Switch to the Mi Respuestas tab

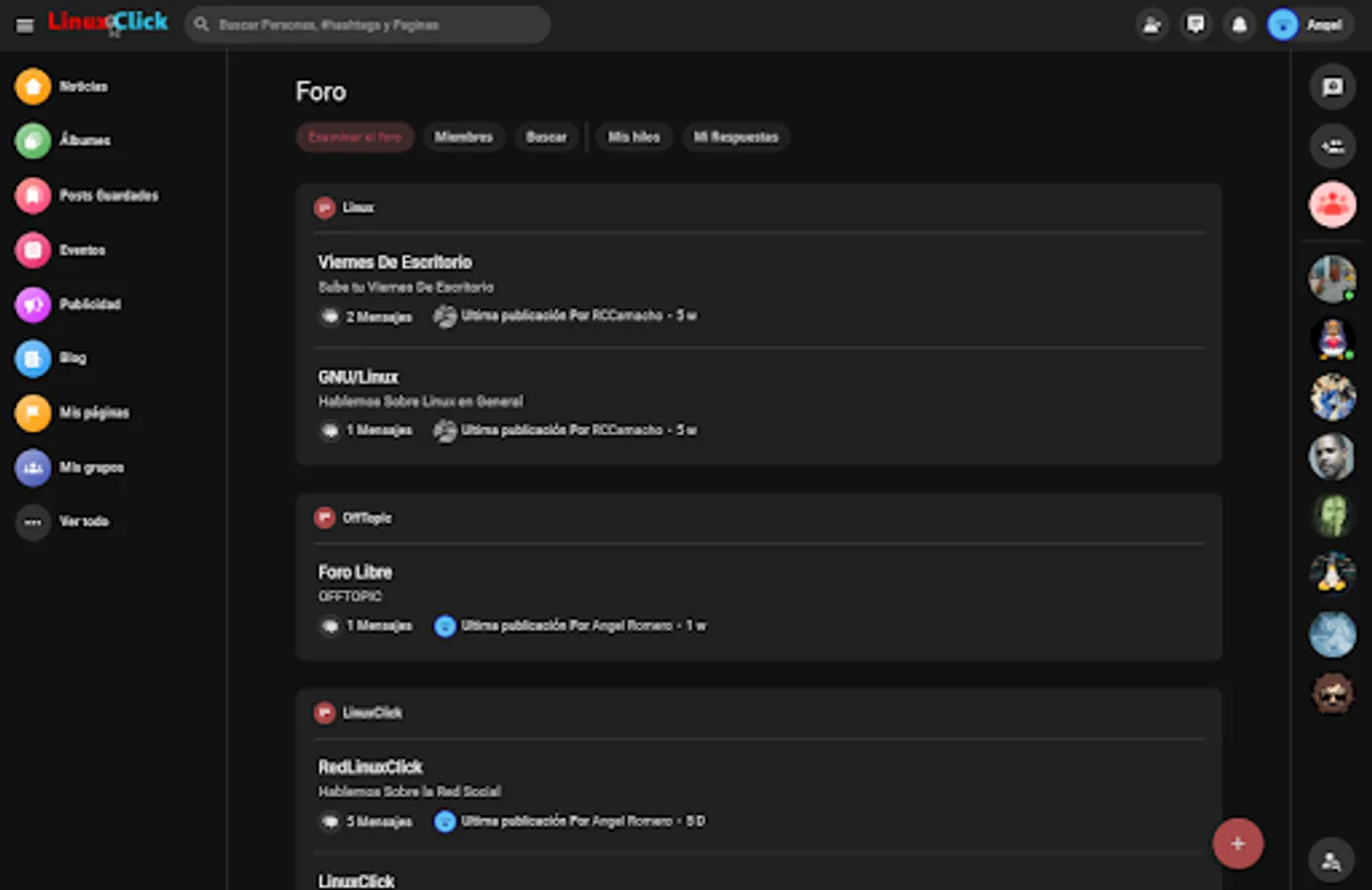click(735, 137)
